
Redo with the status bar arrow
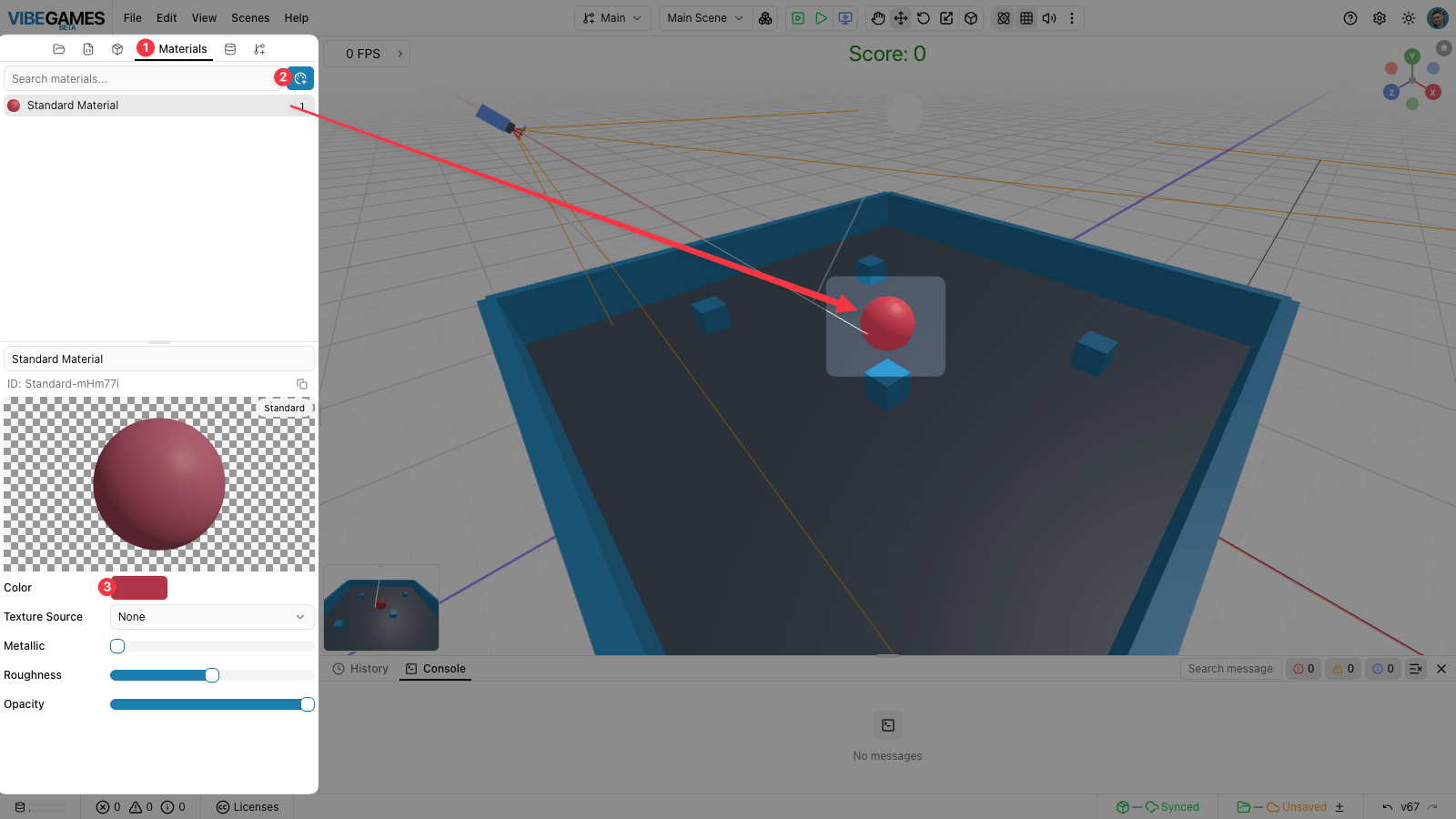click(1432, 807)
